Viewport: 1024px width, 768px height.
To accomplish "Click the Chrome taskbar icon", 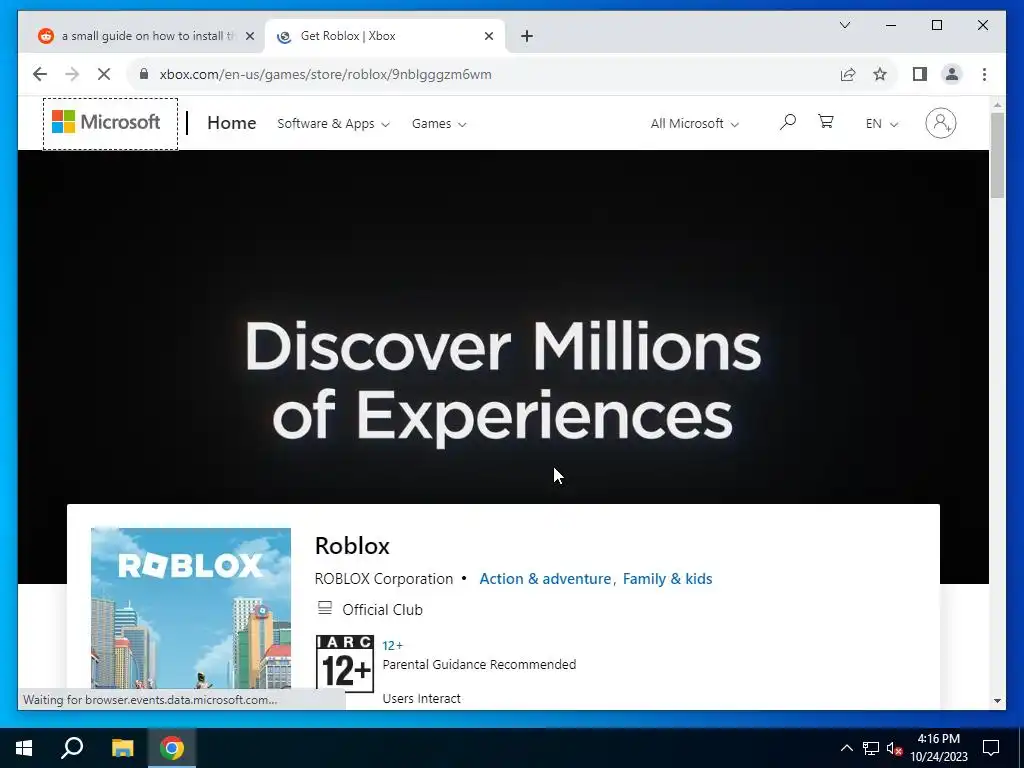I will click(172, 748).
